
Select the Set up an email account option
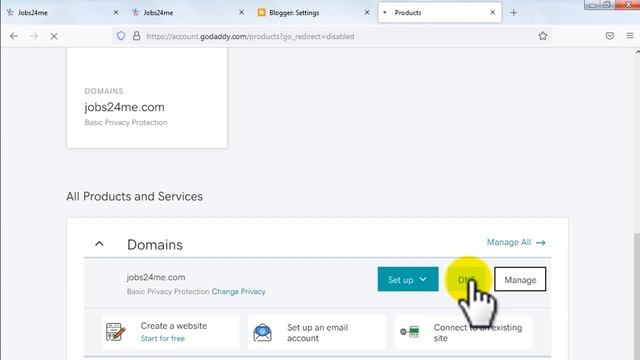coord(317,333)
